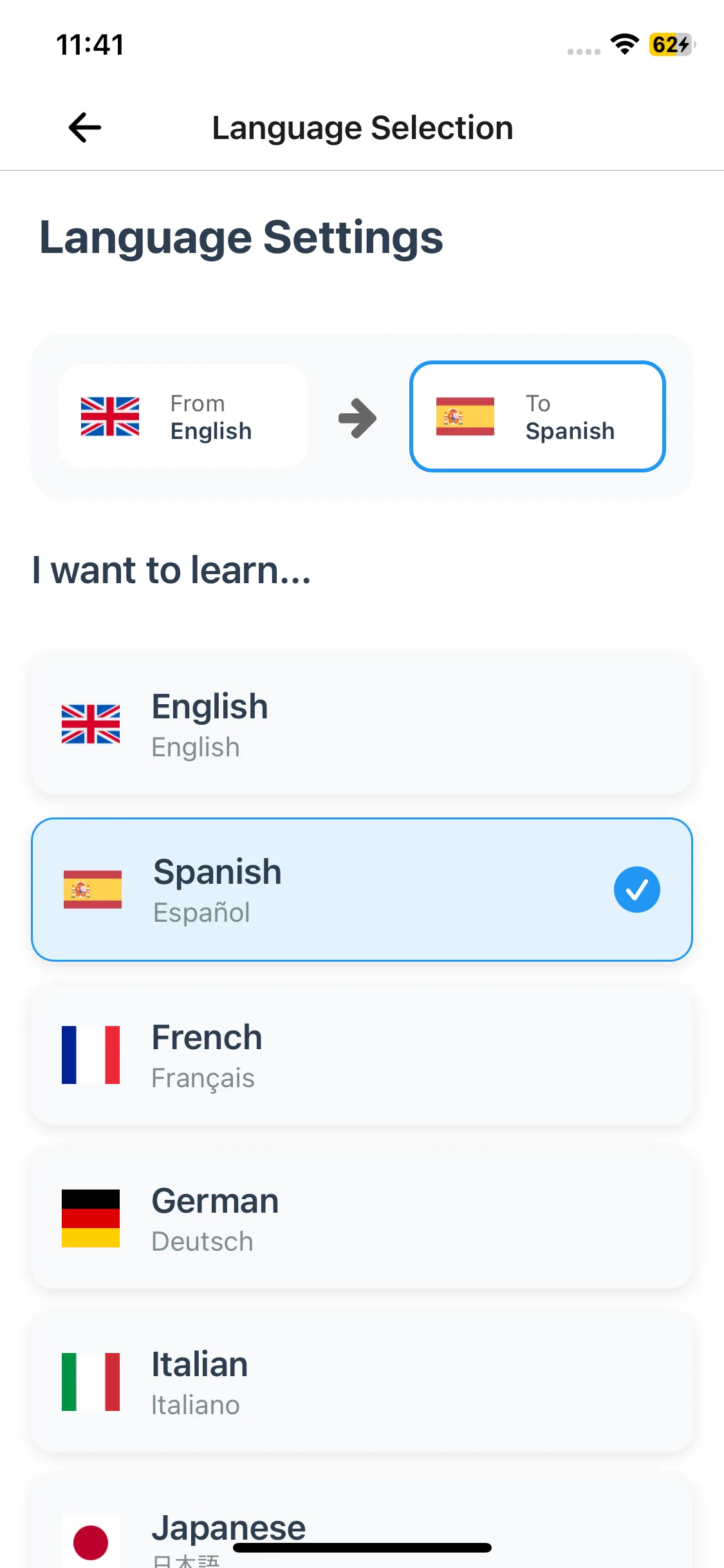Viewport: 724px width, 1568px height.
Task: Select French as language to learn
Action: click(362, 1056)
